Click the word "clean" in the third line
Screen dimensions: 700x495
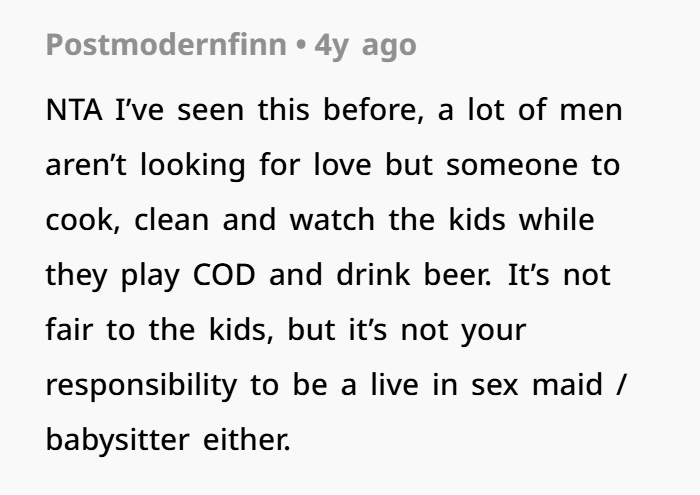pyautogui.click(x=170, y=220)
